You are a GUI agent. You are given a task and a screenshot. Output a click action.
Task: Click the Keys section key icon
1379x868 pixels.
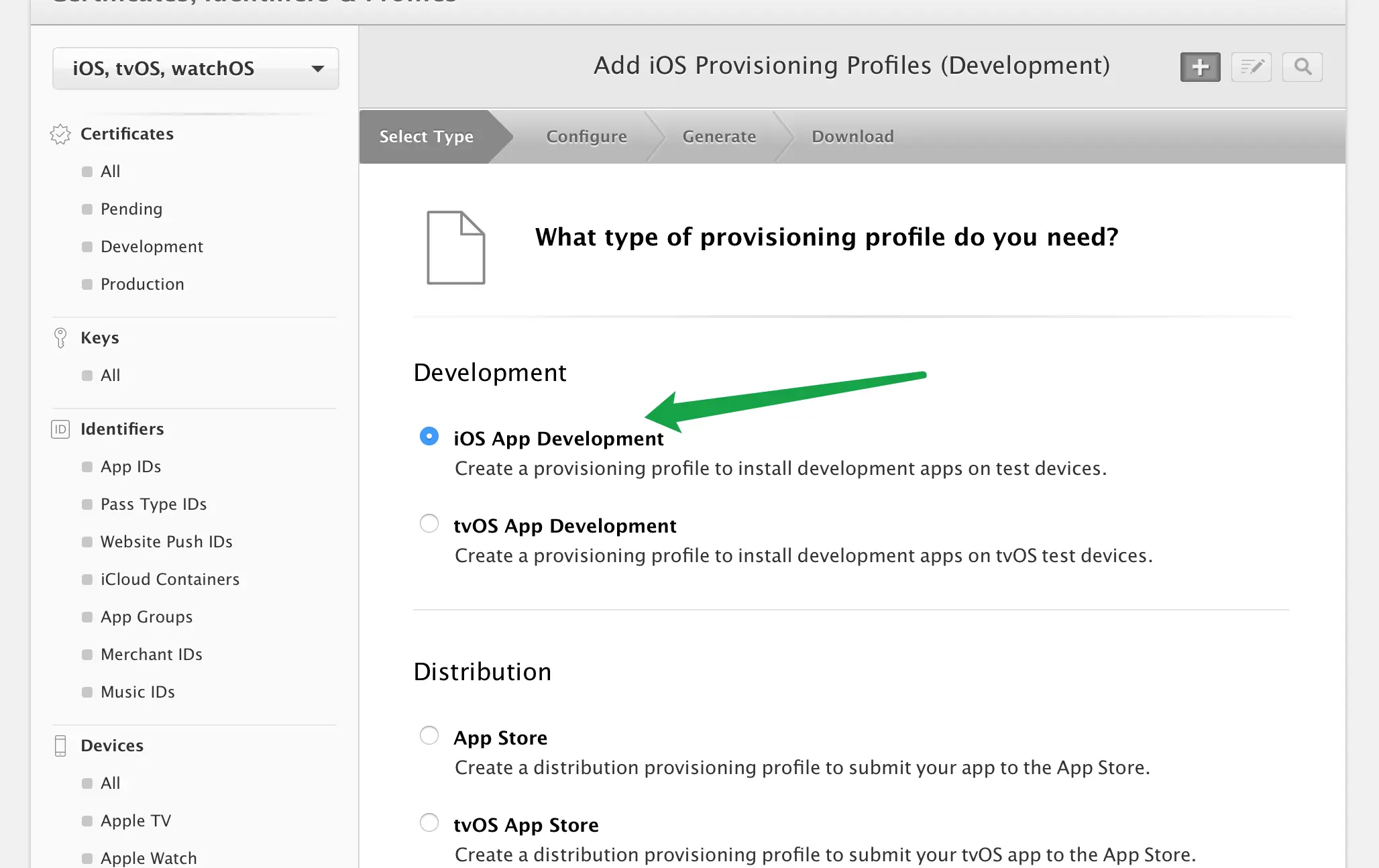(60, 337)
